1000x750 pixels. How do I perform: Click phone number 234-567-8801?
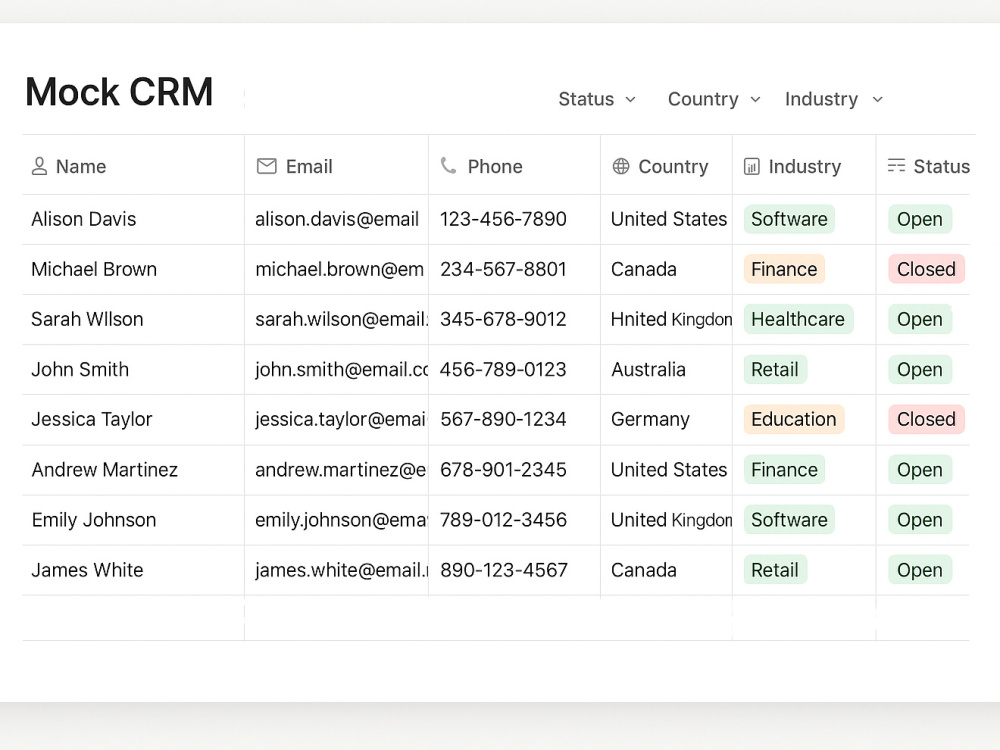click(x=503, y=269)
